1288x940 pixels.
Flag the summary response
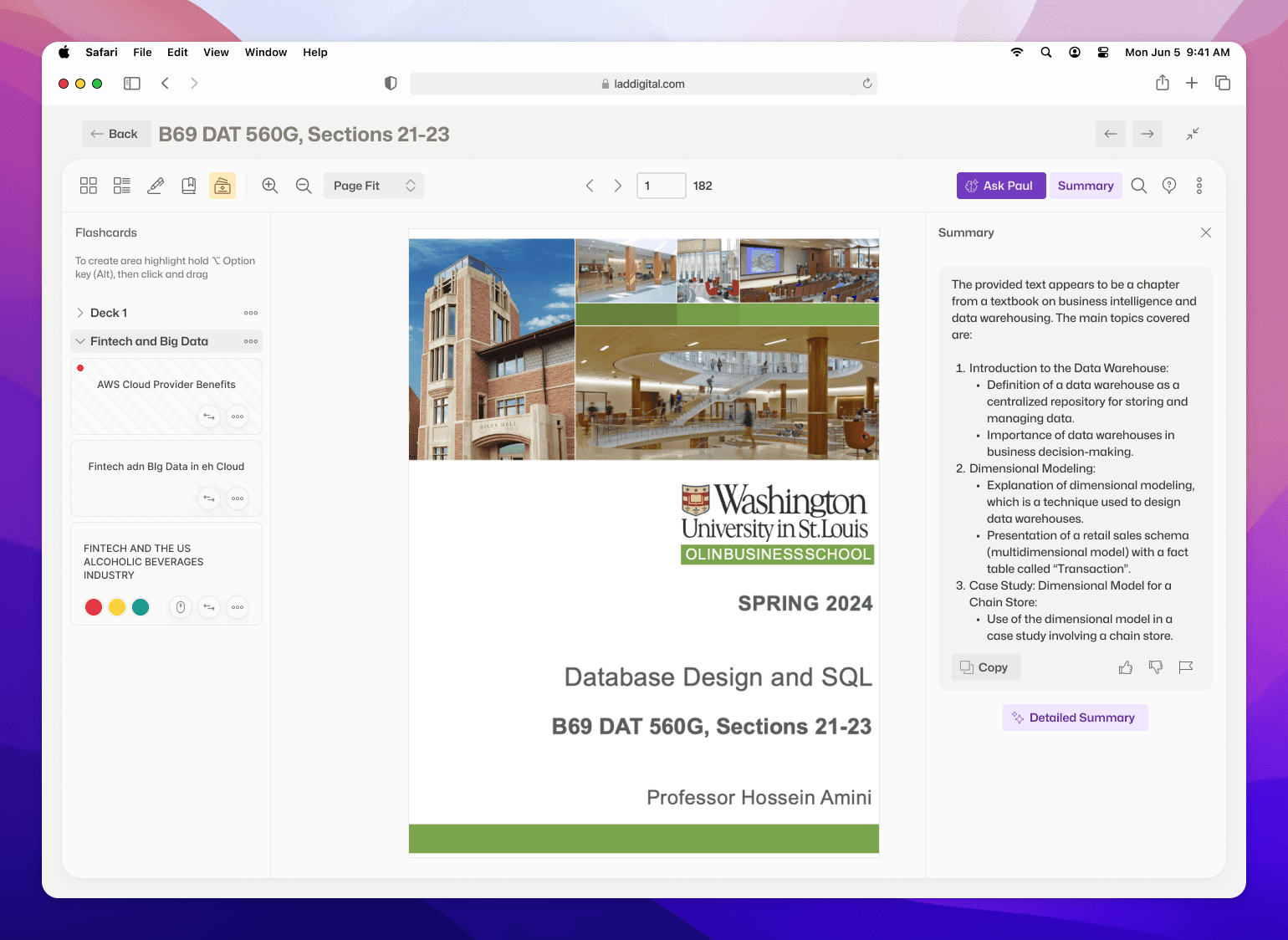coord(1186,667)
